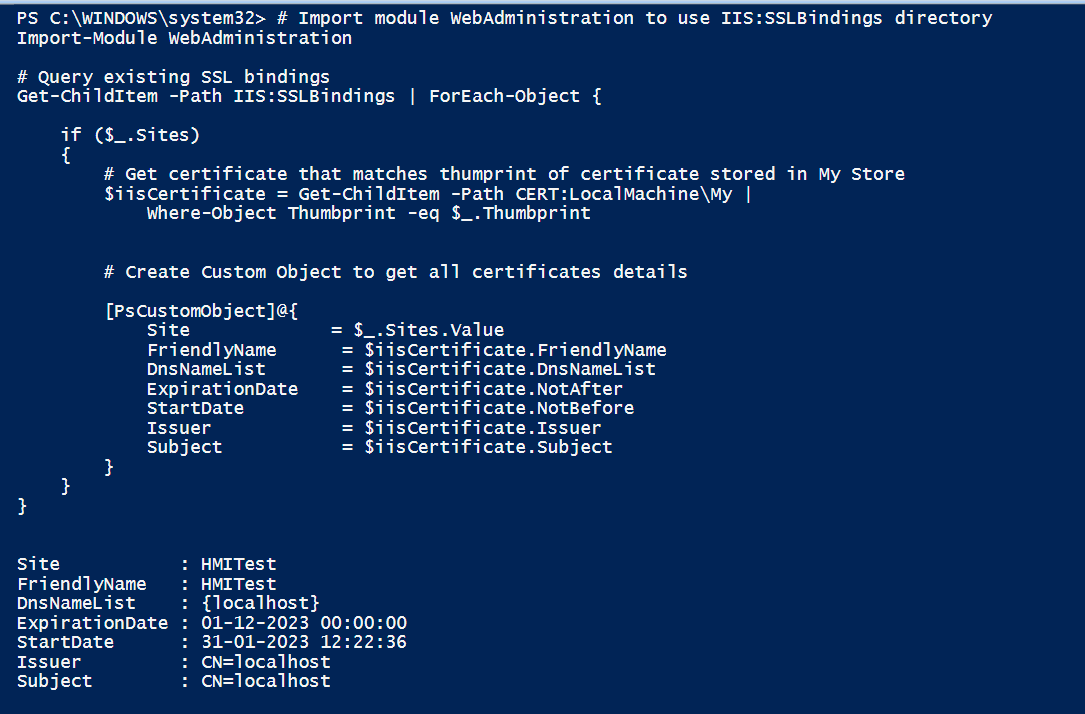
Task: Click Get-ChildItem -Path IIS:SSLBindings text
Action: pyautogui.click(x=206, y=96)
